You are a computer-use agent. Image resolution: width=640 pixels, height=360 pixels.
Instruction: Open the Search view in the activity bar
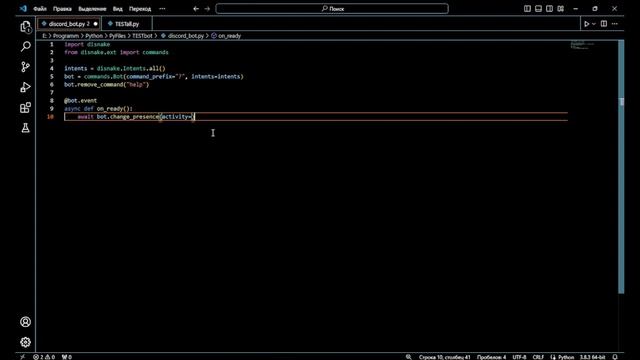coord(25,47)
